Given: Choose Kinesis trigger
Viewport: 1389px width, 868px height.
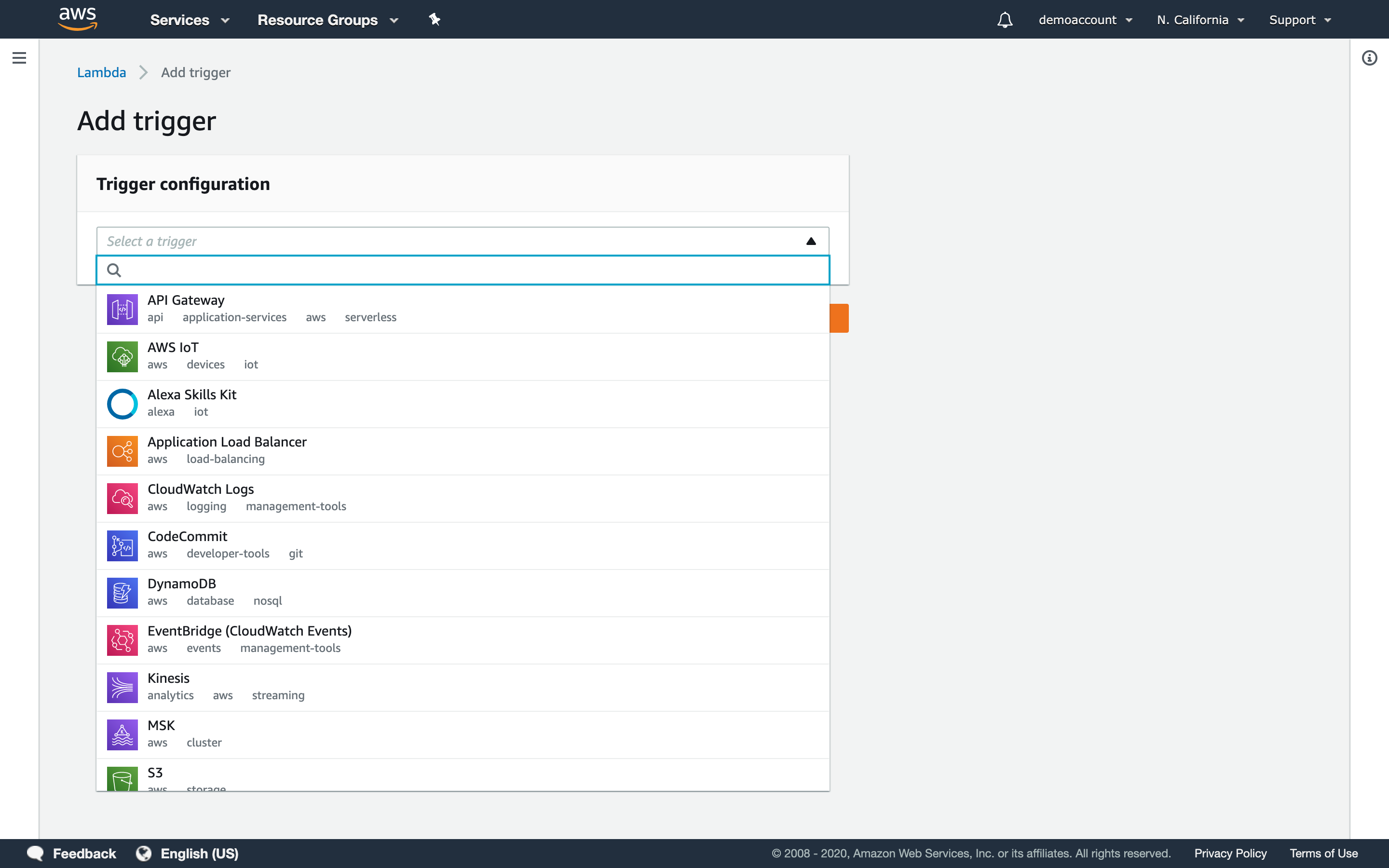Looking at the screenshot, I should point(463,688).
